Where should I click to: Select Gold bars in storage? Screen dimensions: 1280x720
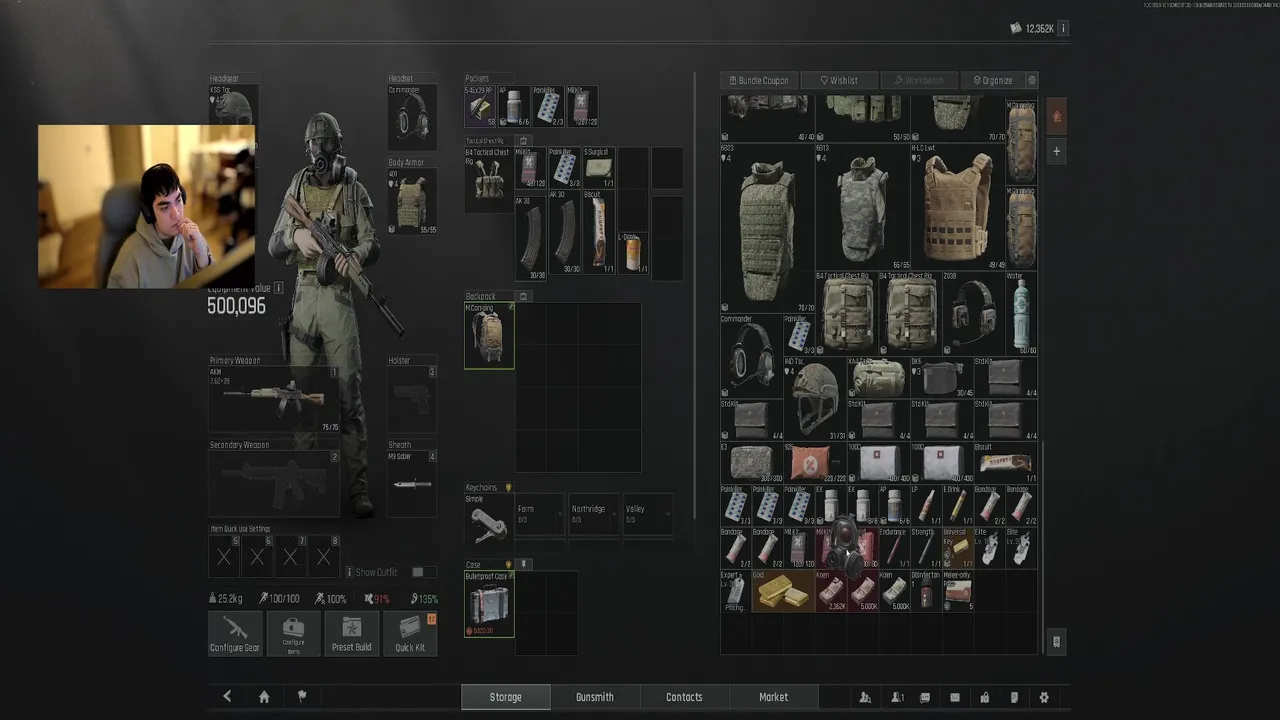(x=783, y=590)
